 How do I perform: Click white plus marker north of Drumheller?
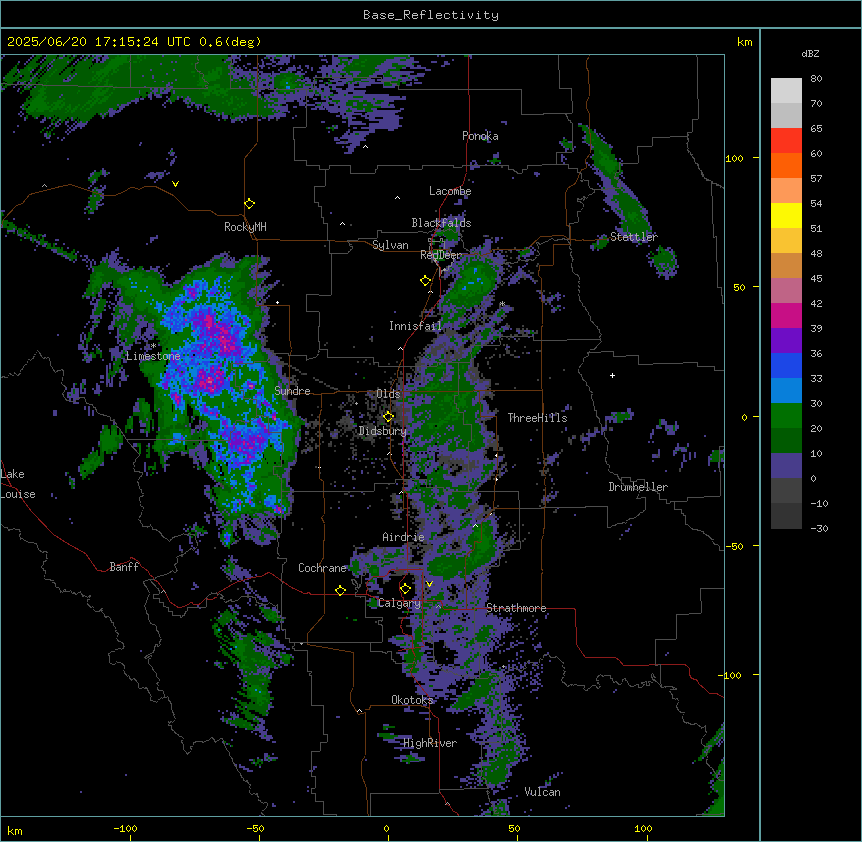click(x=612, y=375)
